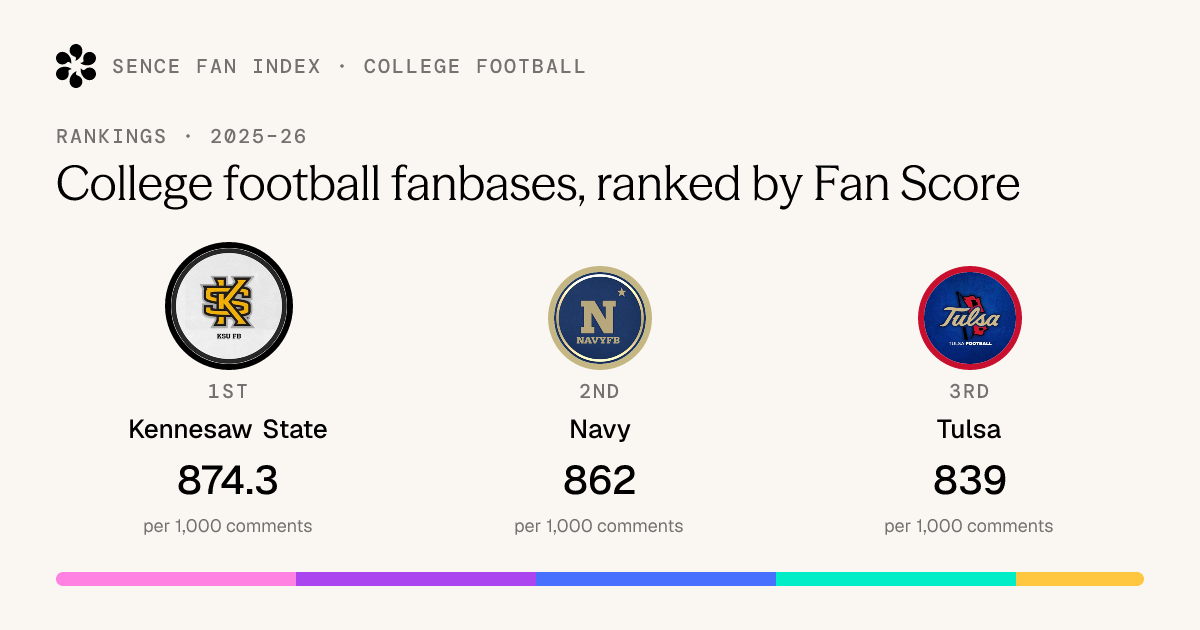Click the 839 fan score value
This screenshot has width=1200, height=630.
(x=969, y=481)
